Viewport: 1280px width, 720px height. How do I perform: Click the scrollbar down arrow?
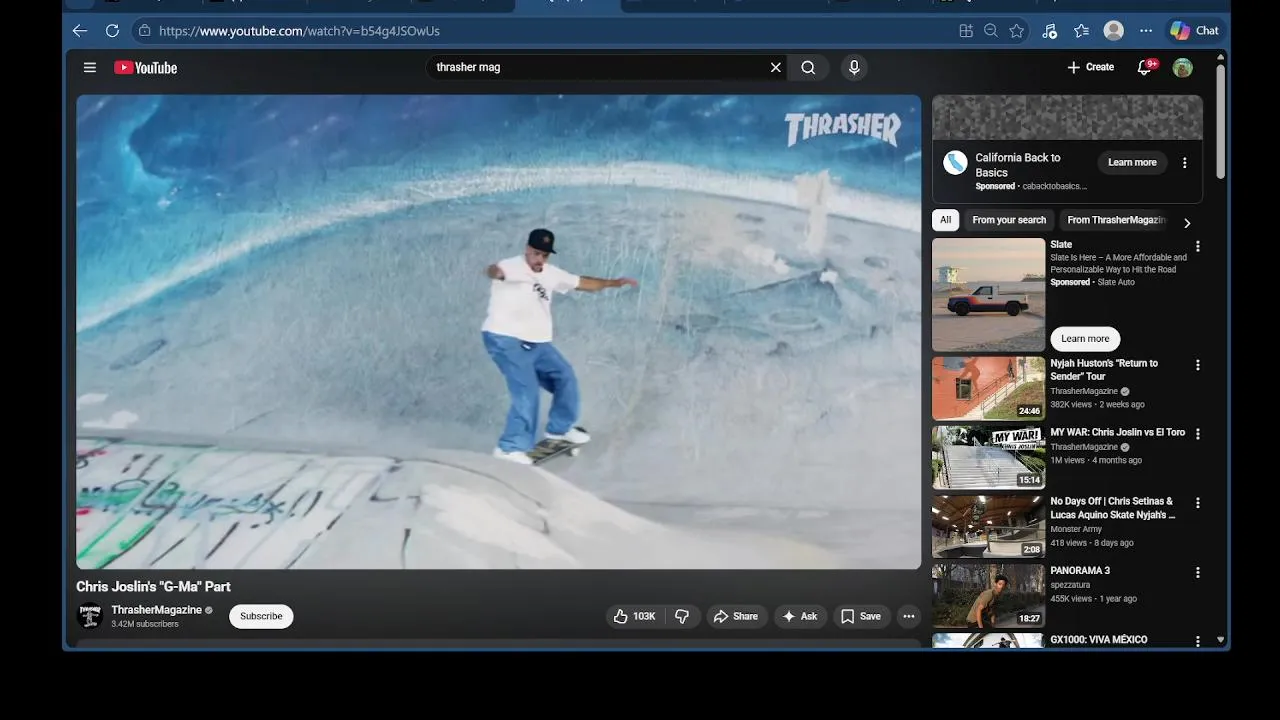tap(1220, 640)
